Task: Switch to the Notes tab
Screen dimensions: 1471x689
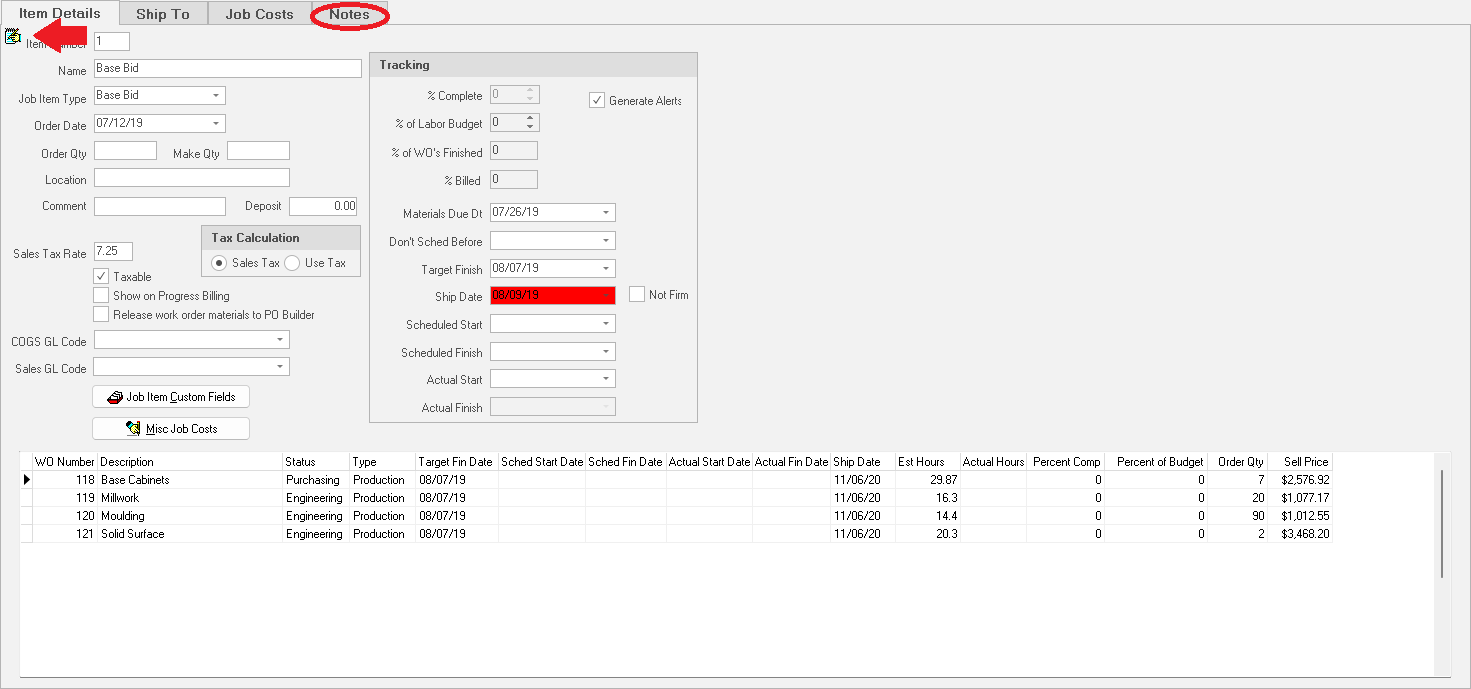Action: click(x=349, y=14)
